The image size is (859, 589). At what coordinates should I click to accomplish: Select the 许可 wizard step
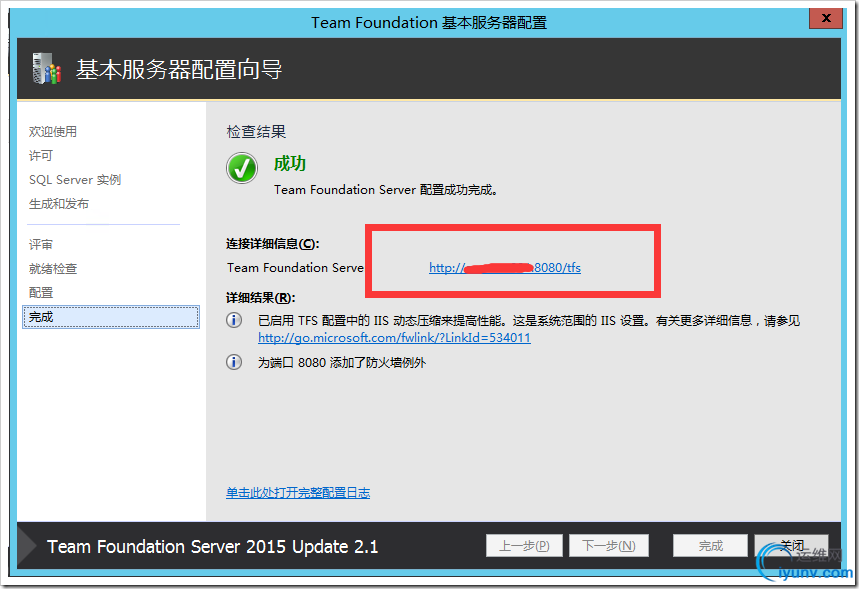(x=41, y=156)
